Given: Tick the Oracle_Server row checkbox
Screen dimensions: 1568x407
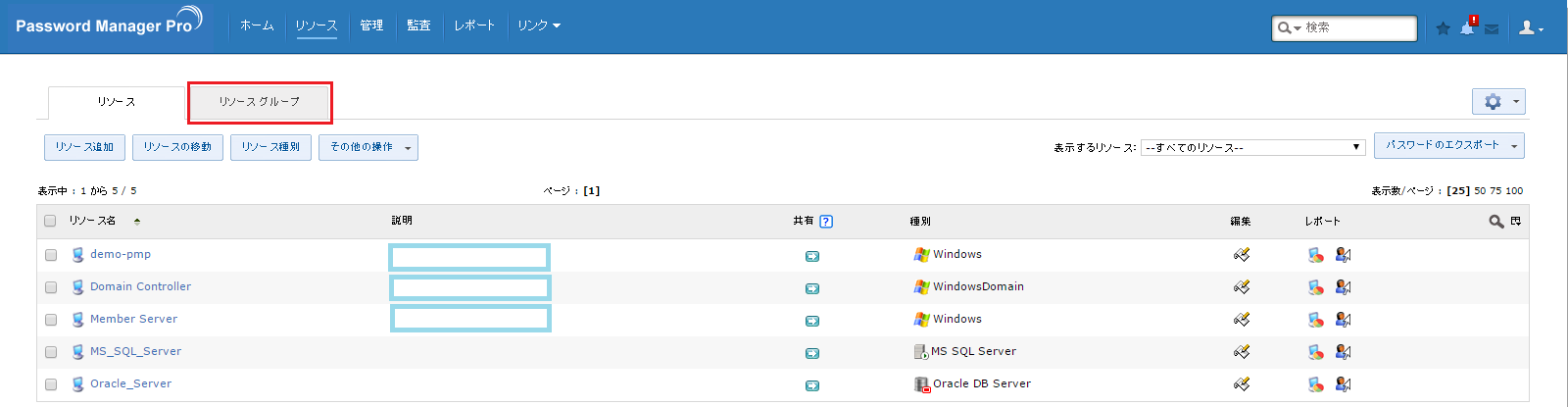Looking at the screenshot, I should pyautogui.click(x=51, y=384).
